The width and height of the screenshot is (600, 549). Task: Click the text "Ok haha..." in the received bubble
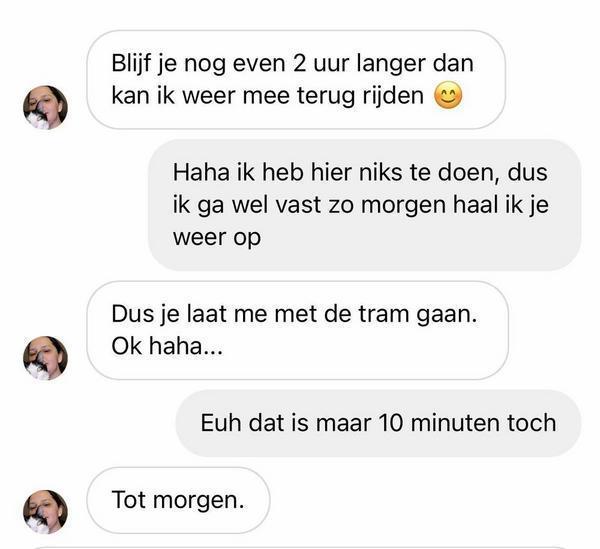click(x=167, y=346)
